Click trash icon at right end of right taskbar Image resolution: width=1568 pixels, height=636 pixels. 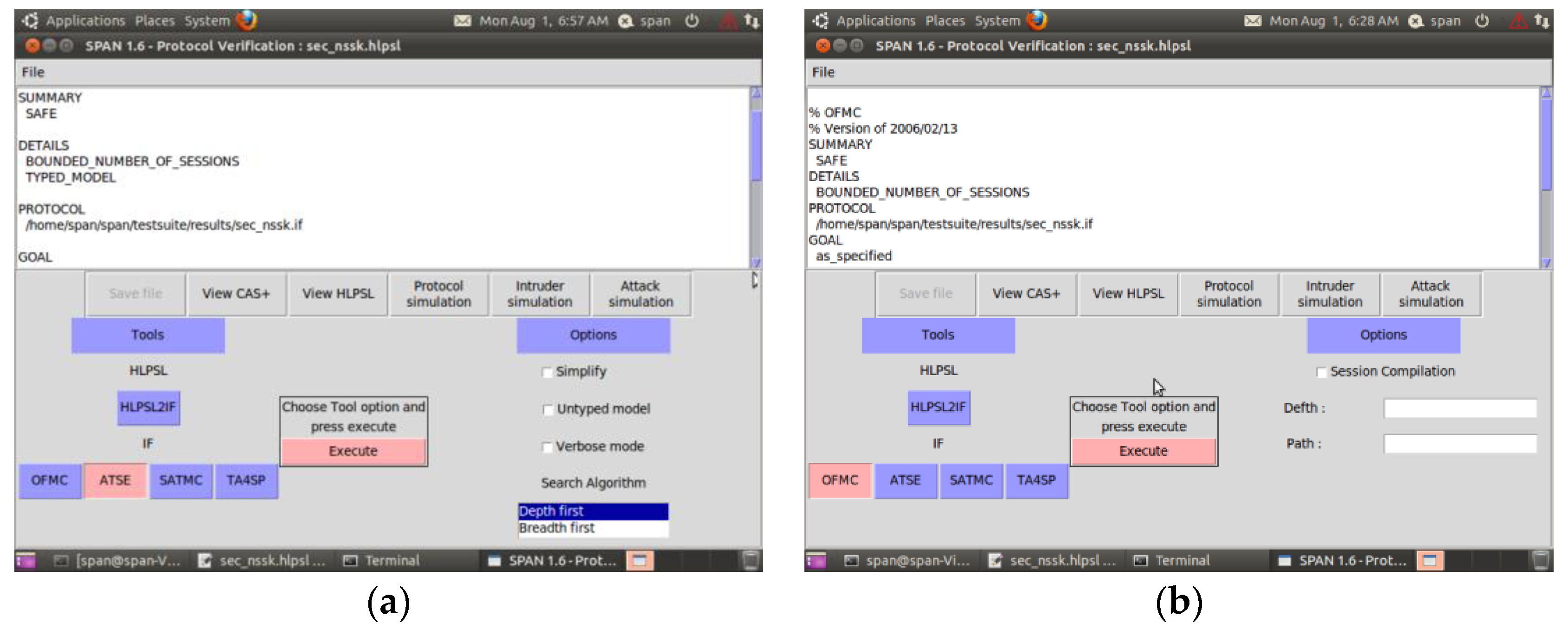click(x=1541, y=560)
